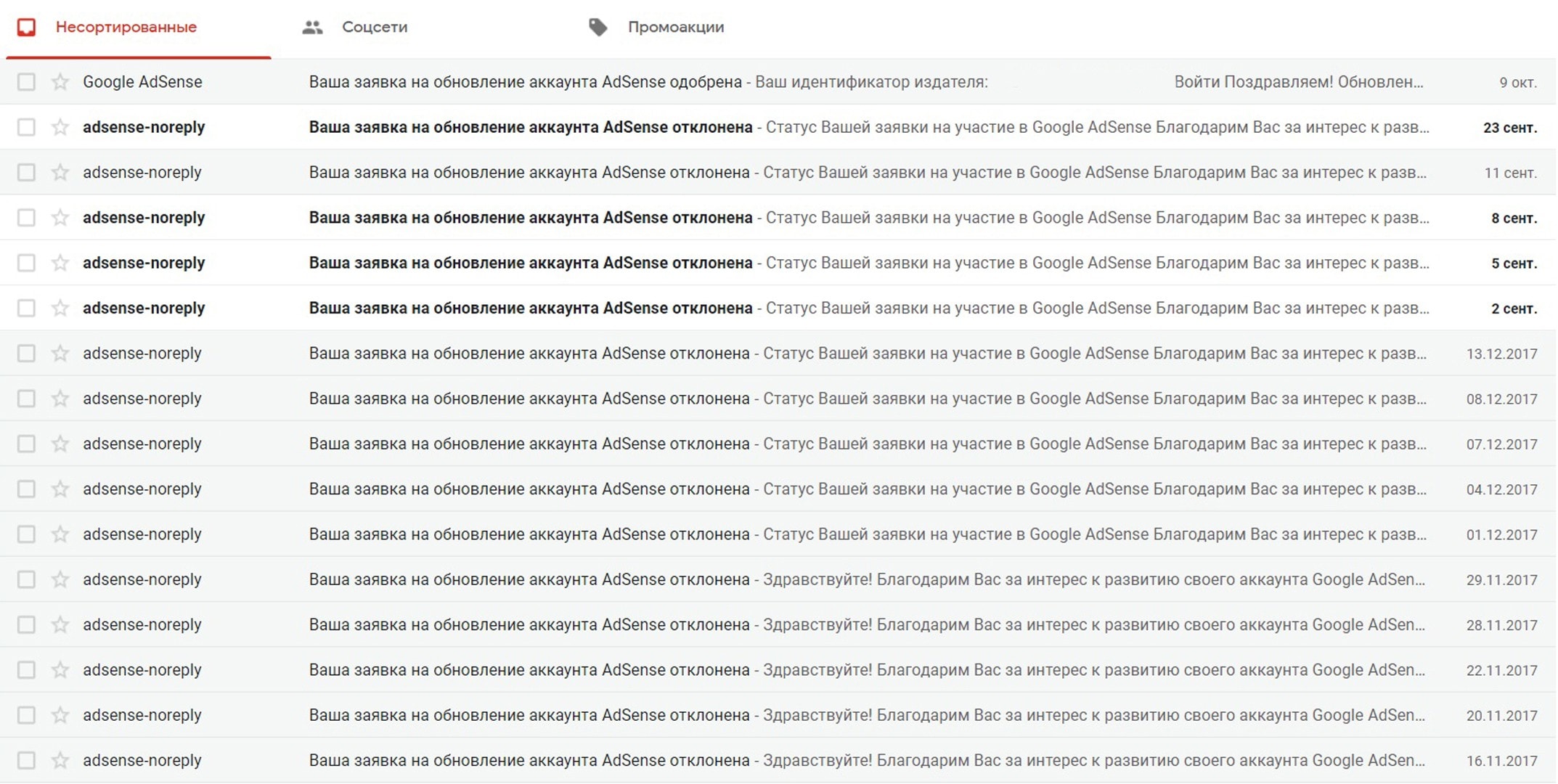Star the adsense-noreply email dated 11 сент.
This screenshot has height=784, width=1558.
60,172
